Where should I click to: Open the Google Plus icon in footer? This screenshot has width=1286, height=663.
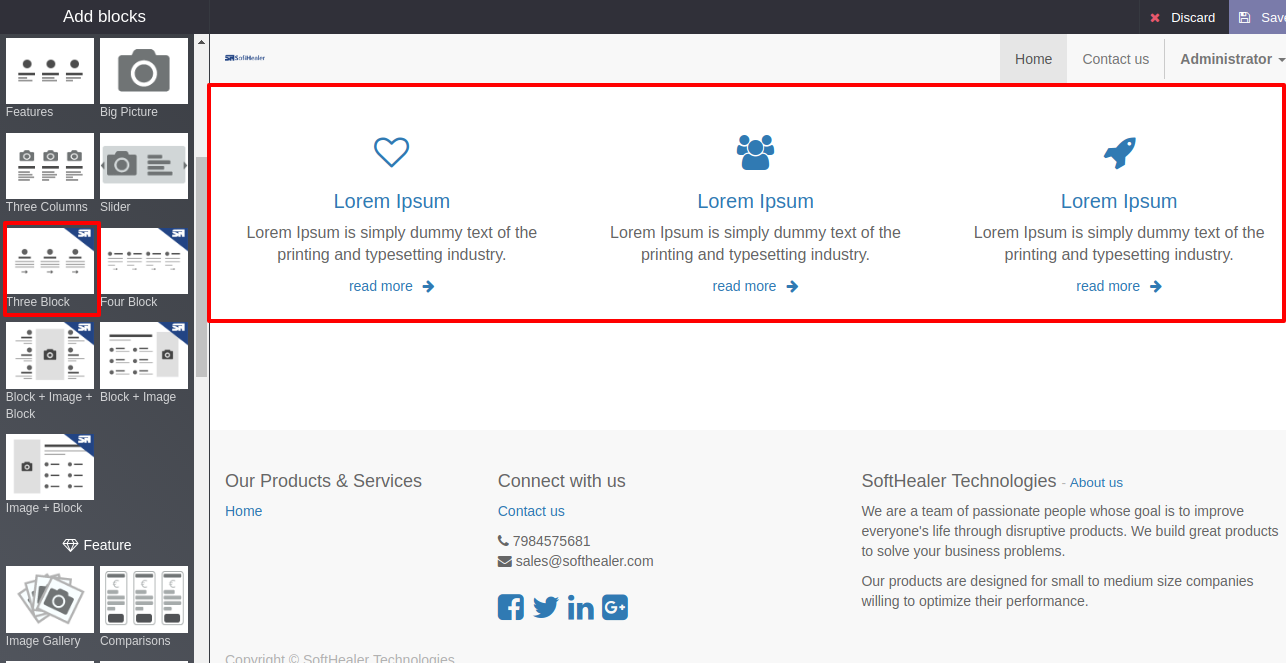click(x=615, y=607)
